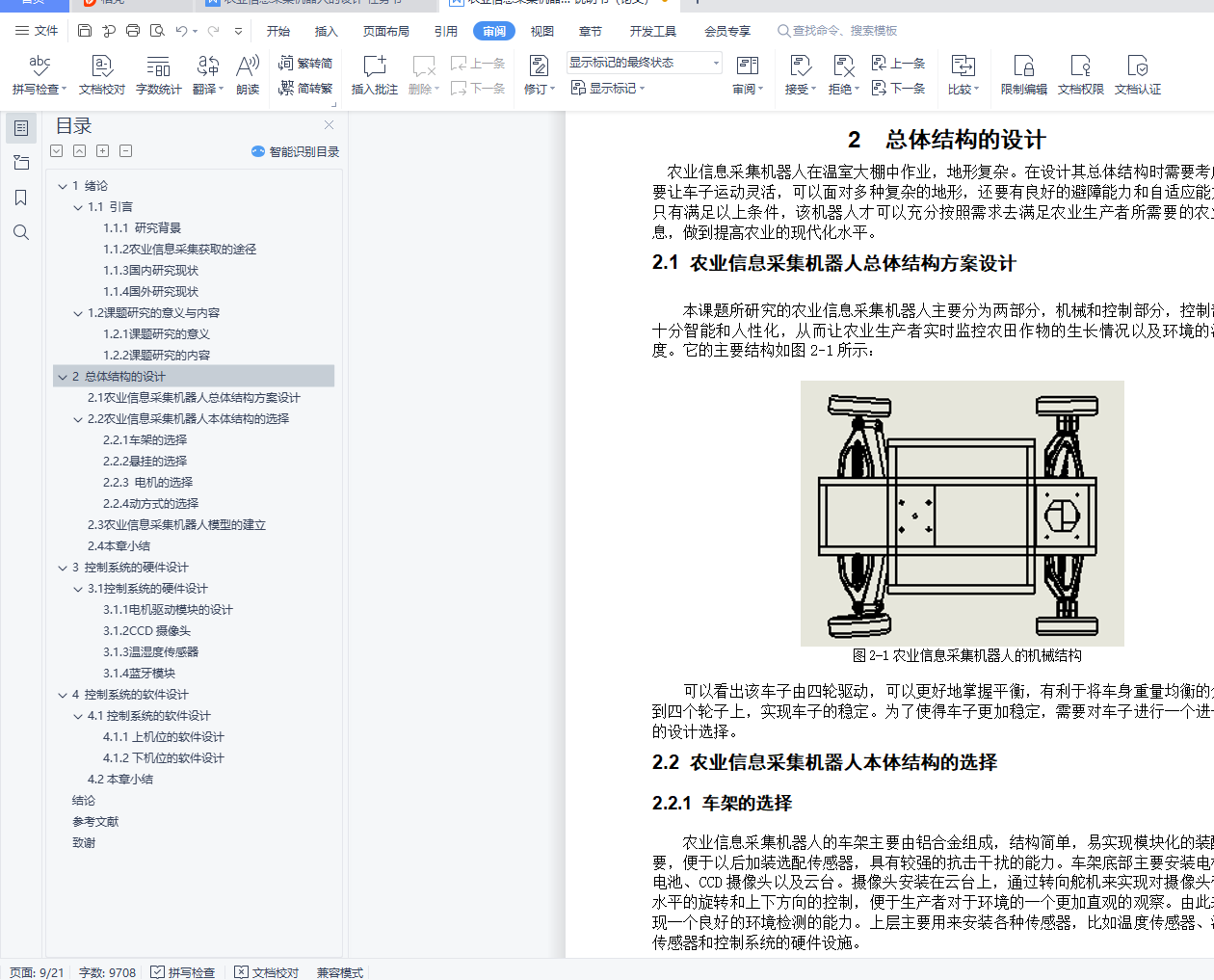
Task: Open the bookmark panel in left sidebar
Action: tap(21, 198)
